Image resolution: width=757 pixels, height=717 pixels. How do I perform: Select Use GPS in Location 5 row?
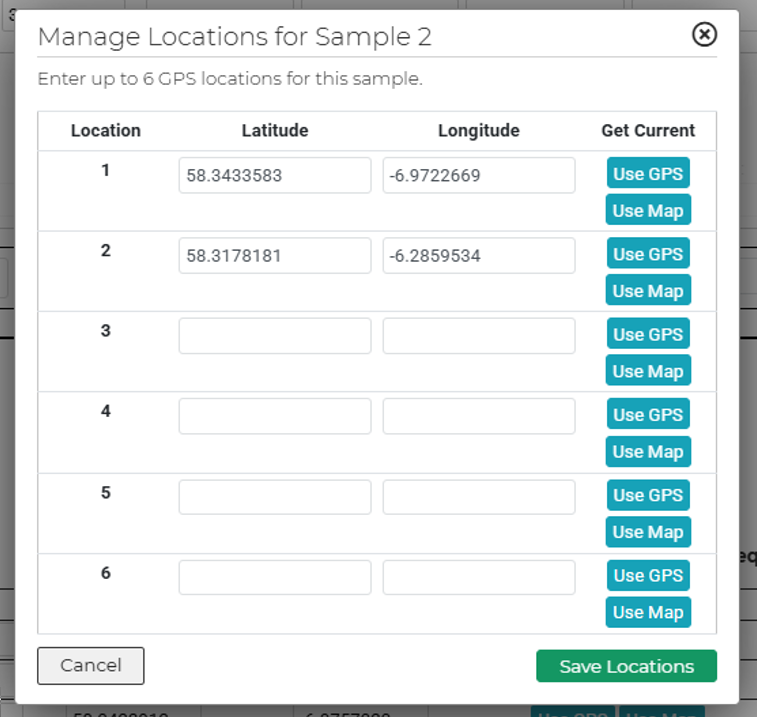pos(647,495)
